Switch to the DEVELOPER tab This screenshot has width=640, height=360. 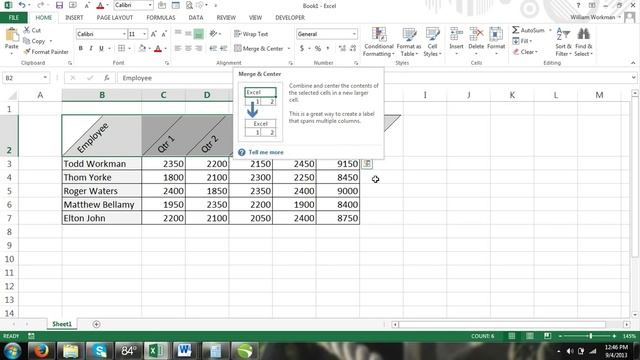coord(290,18)
